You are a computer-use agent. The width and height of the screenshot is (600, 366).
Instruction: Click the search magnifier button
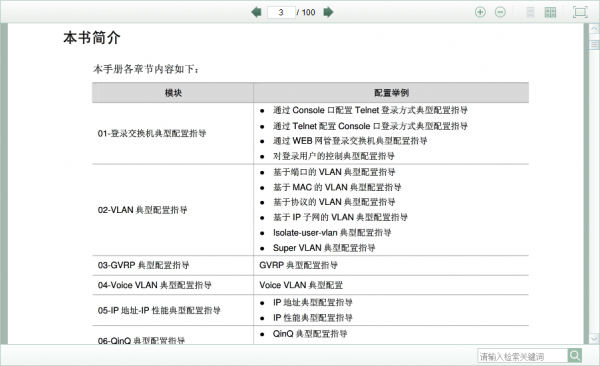pyautogui.click(x=575, y=356)
